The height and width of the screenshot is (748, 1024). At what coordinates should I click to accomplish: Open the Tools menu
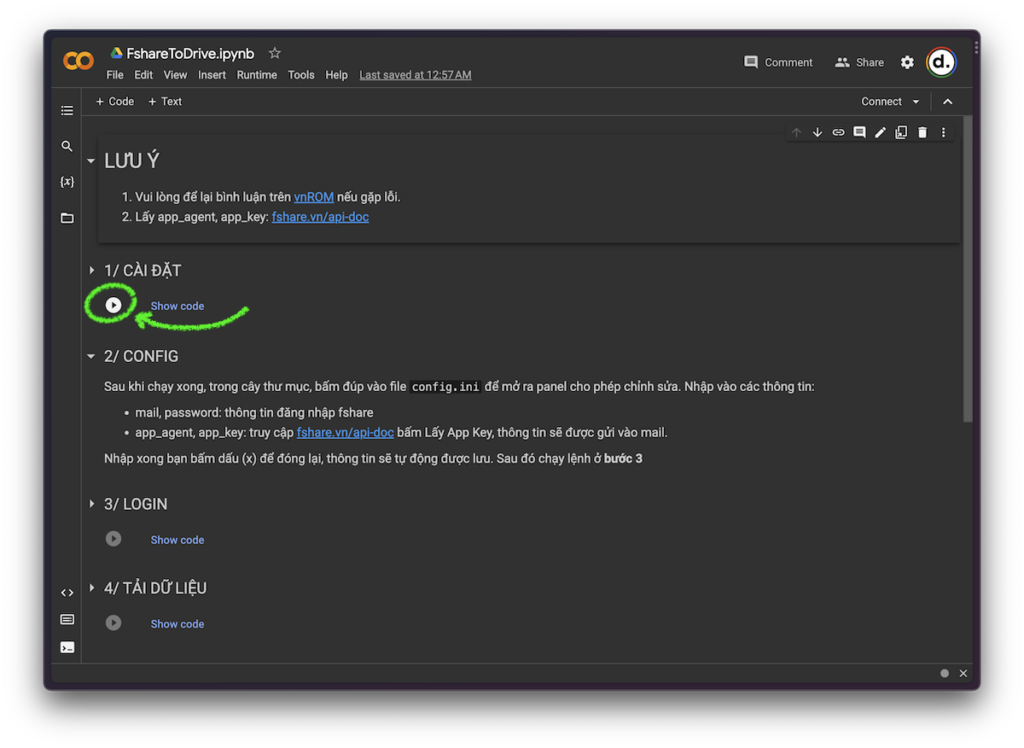[x=301, y=75]
